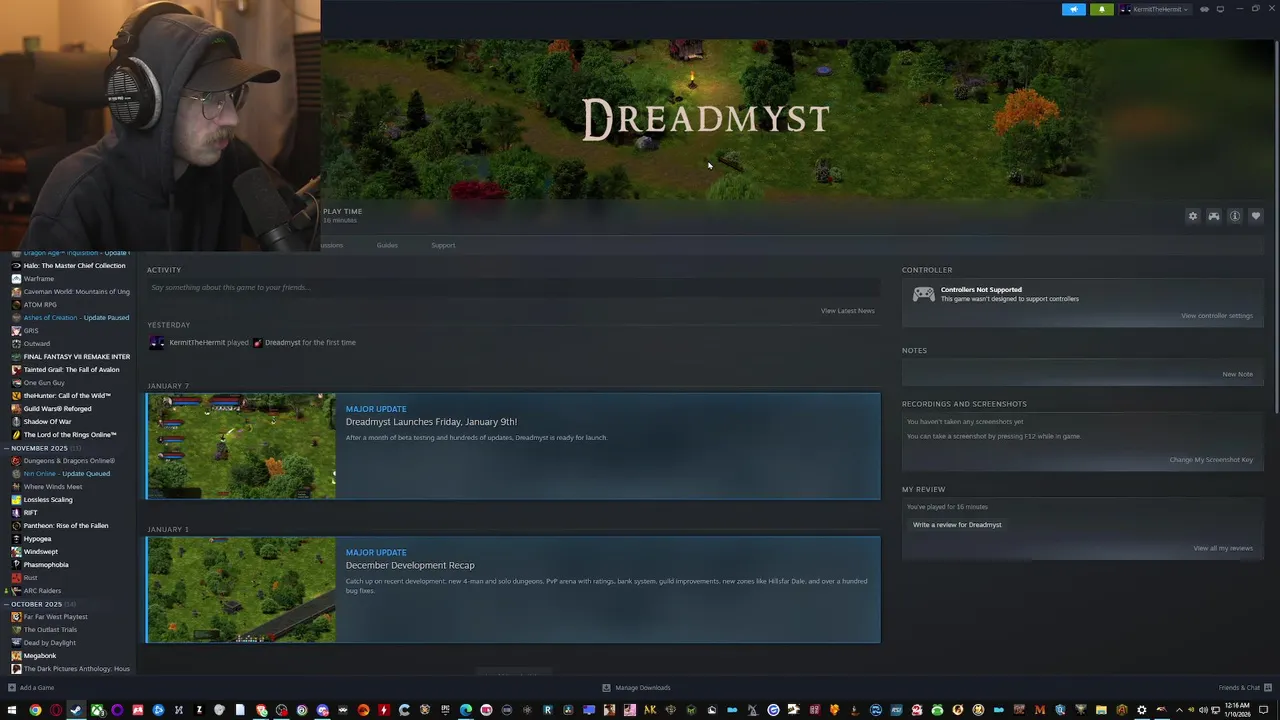
Task: Open controller layout icon beside settings gear
Action: tap(1214, 216)
